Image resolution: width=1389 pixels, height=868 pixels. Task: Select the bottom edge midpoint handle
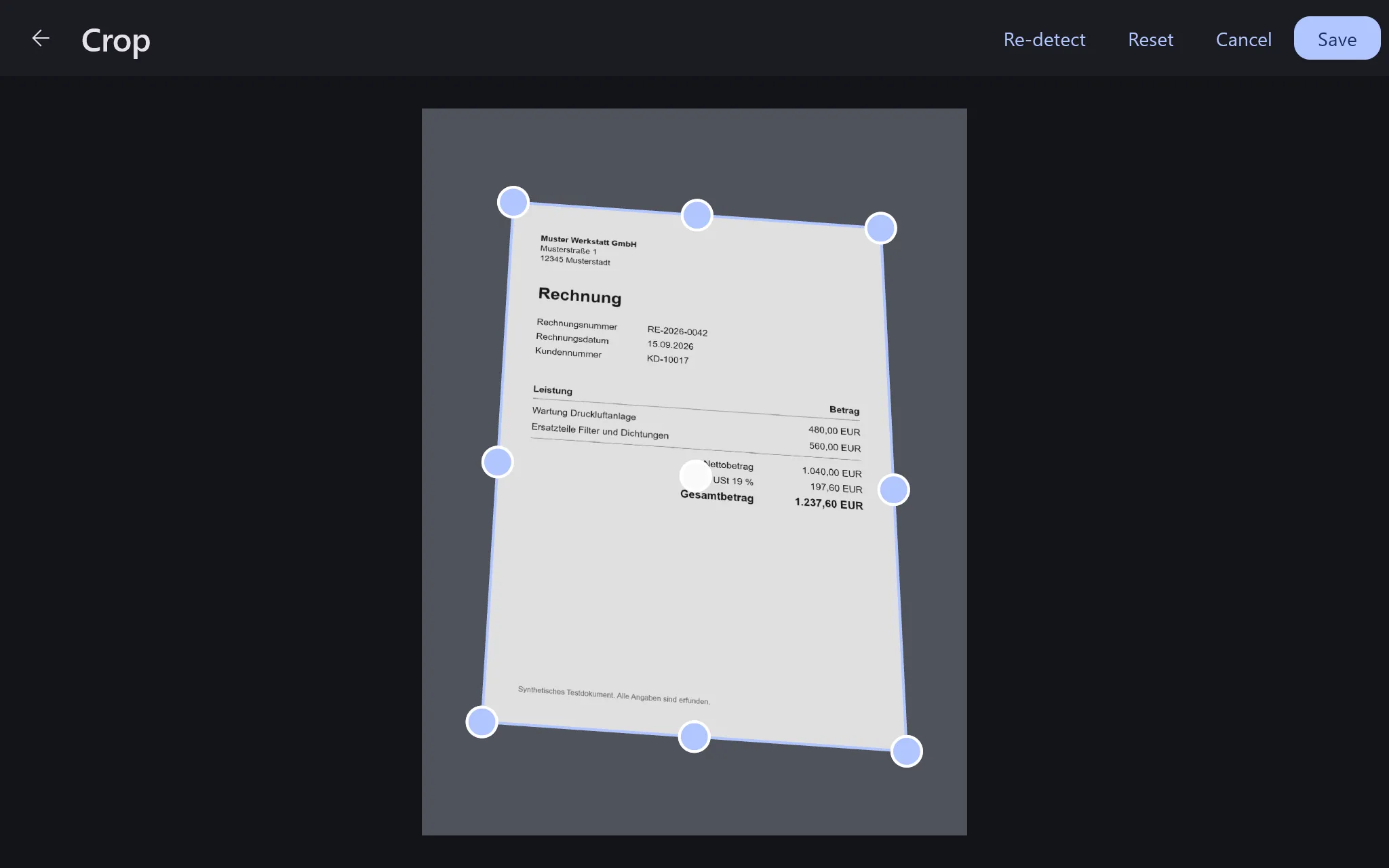click(694, 736)
